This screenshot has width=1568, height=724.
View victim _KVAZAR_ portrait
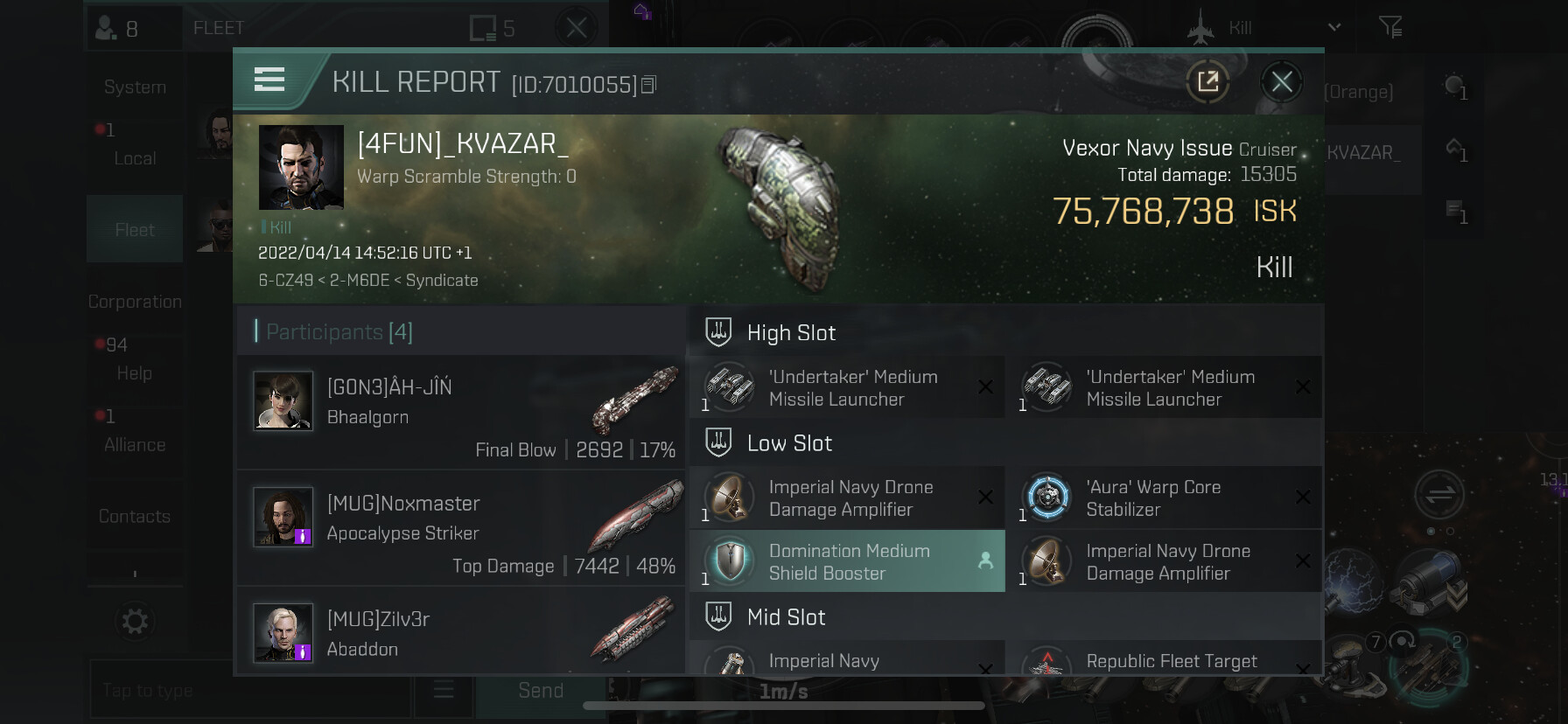point(301,167)
